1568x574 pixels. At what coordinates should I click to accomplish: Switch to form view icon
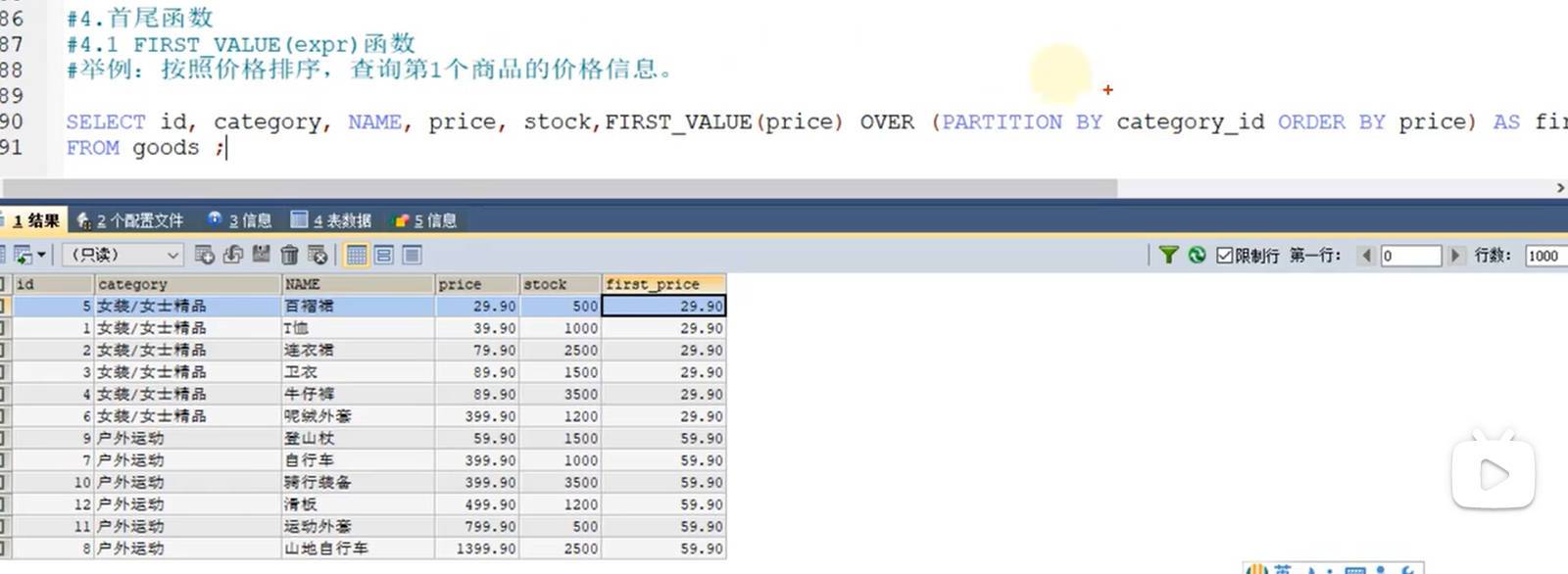point(384,255)
